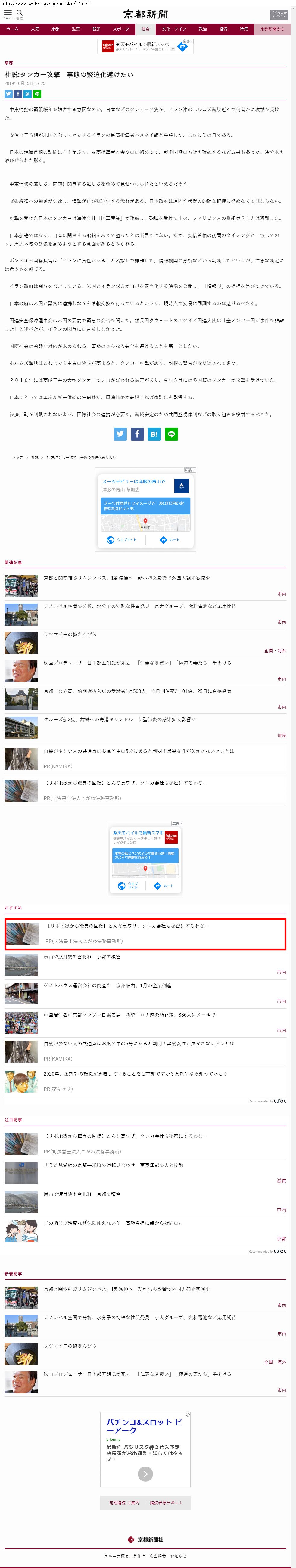Go to the スポーツ navigation tab
Screen dimensions: 296x1568
point(121,29)
